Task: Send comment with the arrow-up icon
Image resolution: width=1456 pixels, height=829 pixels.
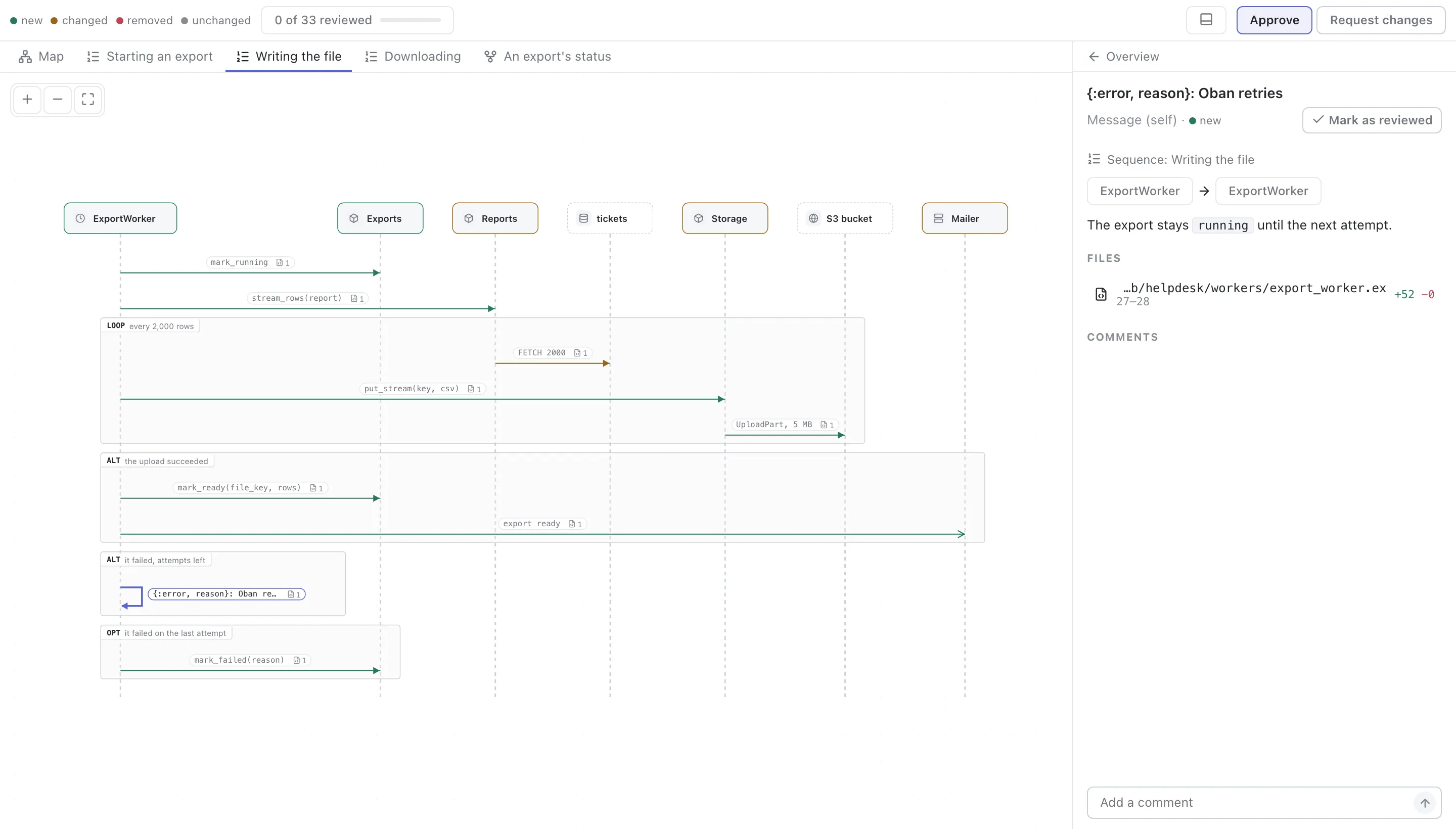Action: tap(1425, 803)
